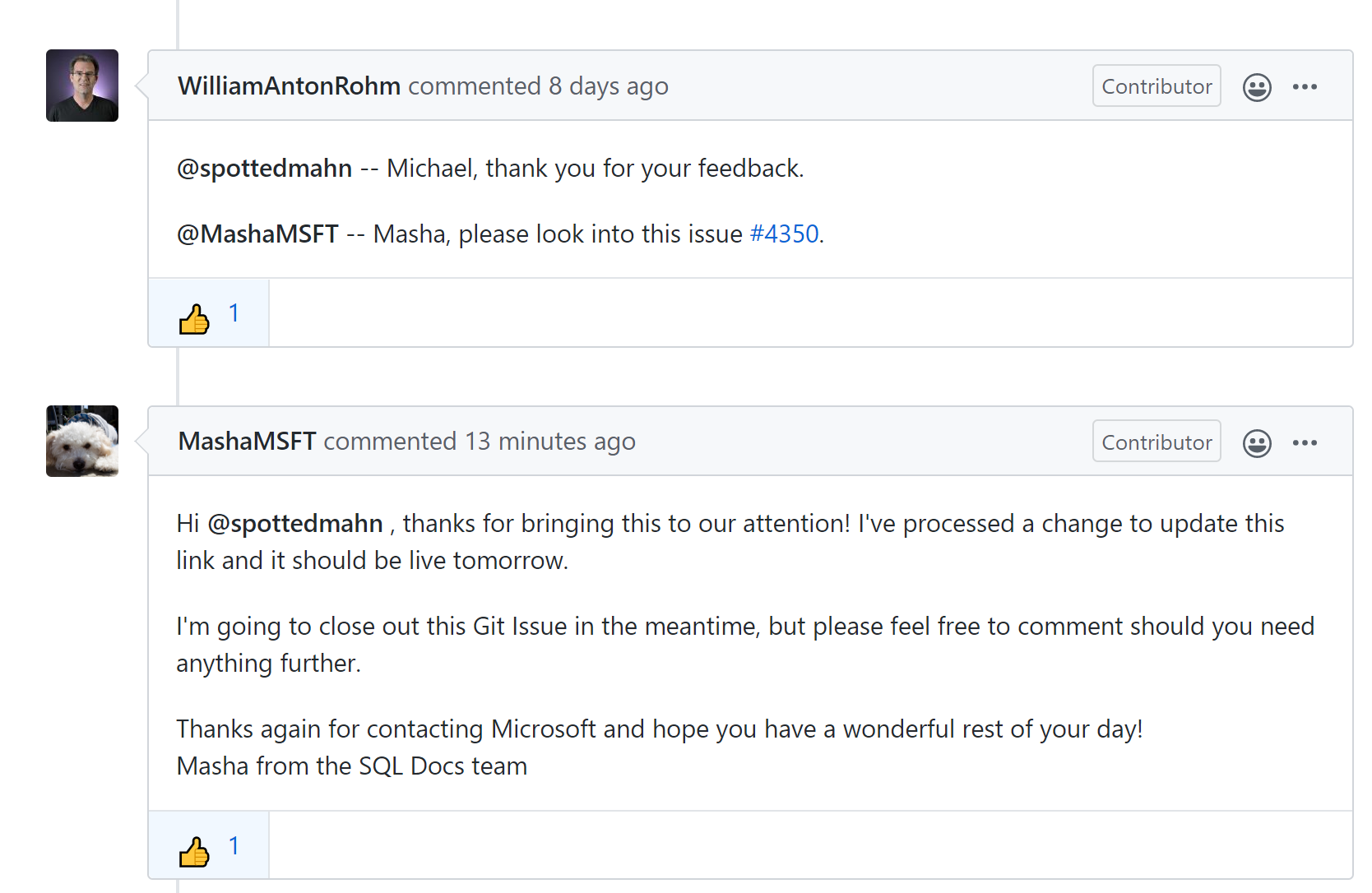Open the MashaMSFT author name in header
The image size is (1372, 893).
click(x=247, y=442)
